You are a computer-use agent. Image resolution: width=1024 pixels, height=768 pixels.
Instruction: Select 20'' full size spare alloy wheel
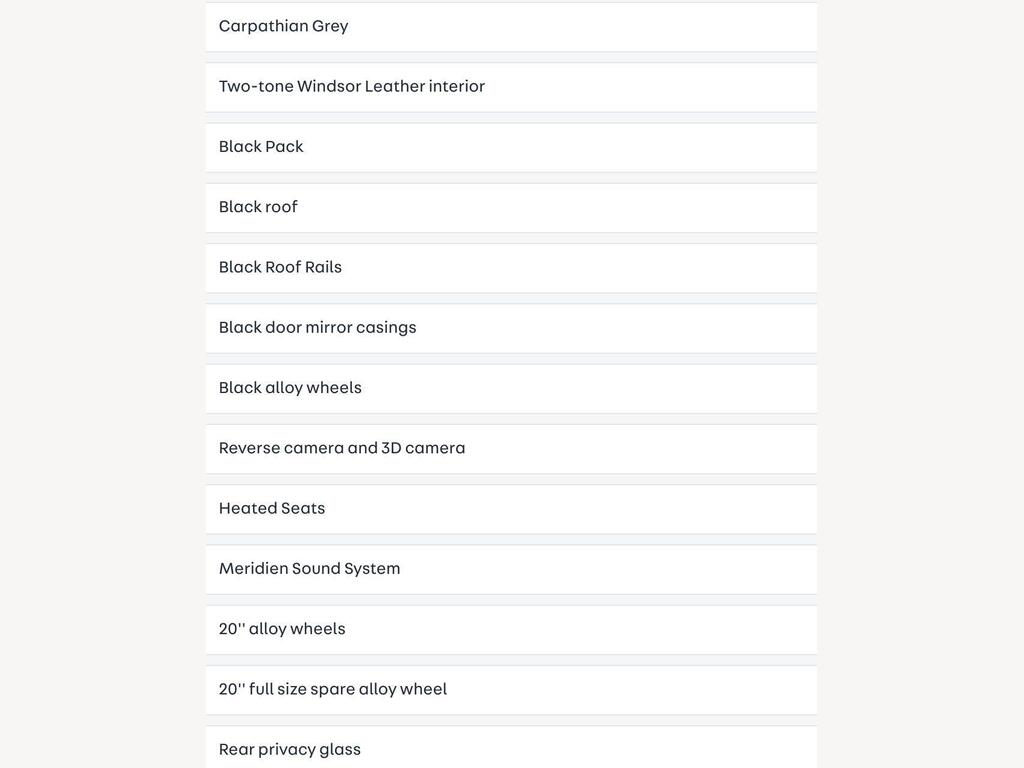[x=511, y=690]
